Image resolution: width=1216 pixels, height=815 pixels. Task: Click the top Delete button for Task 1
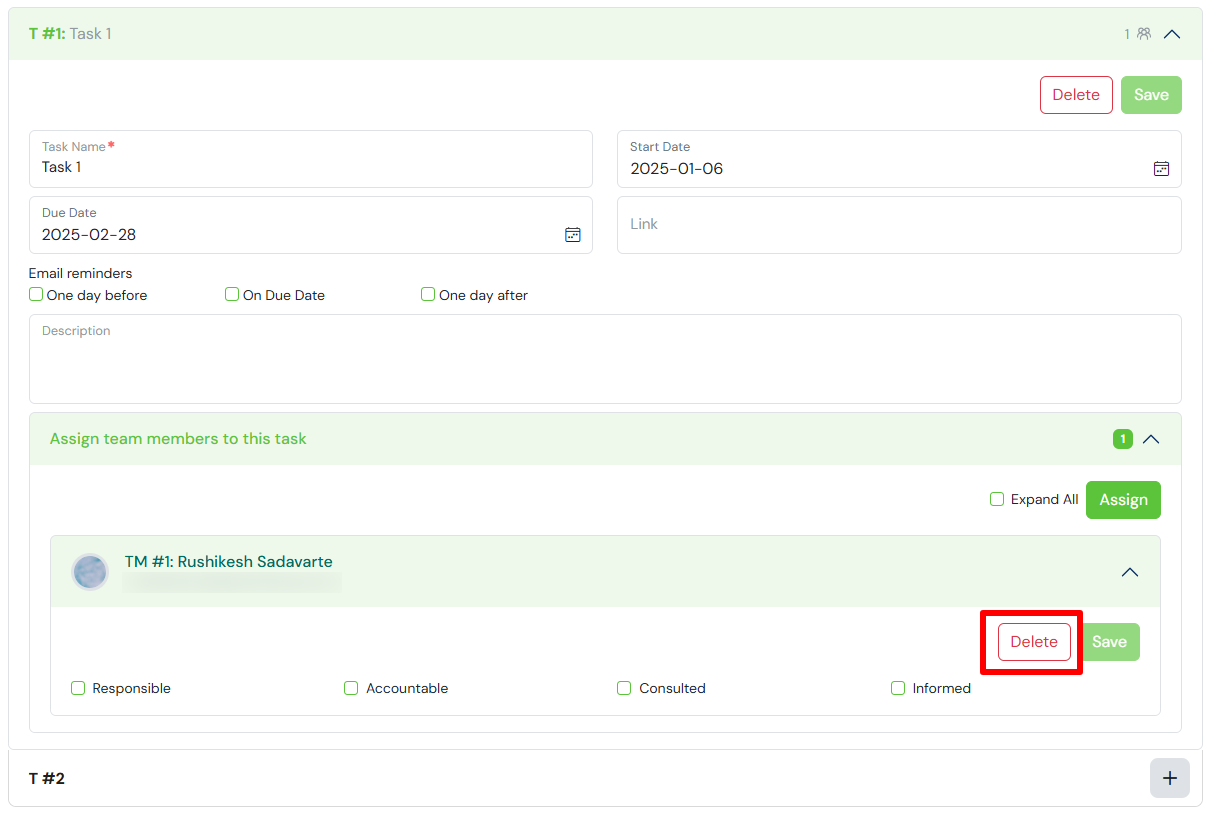tap(1076, 95)
